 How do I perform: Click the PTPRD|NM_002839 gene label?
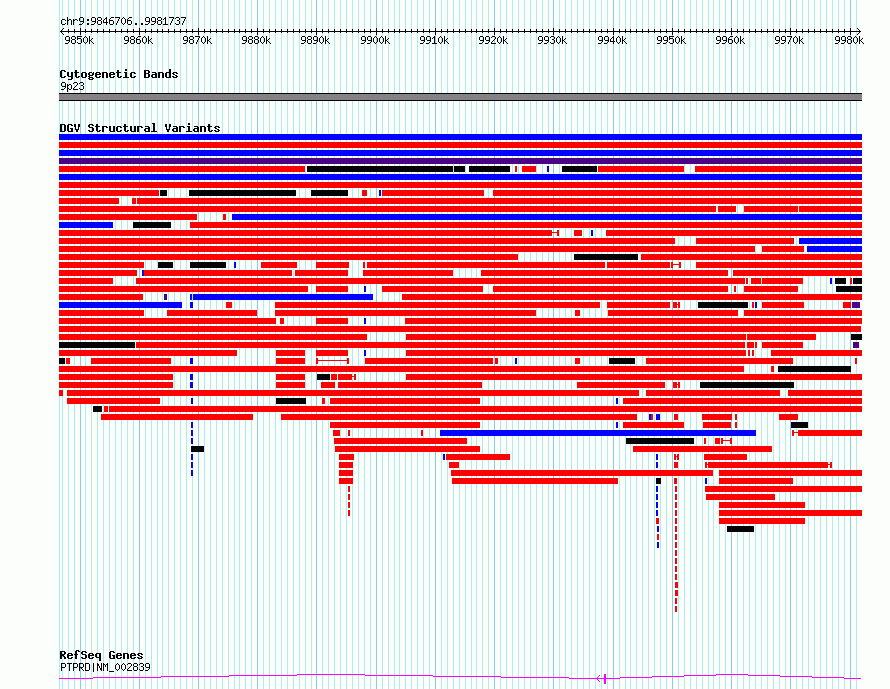105,667
